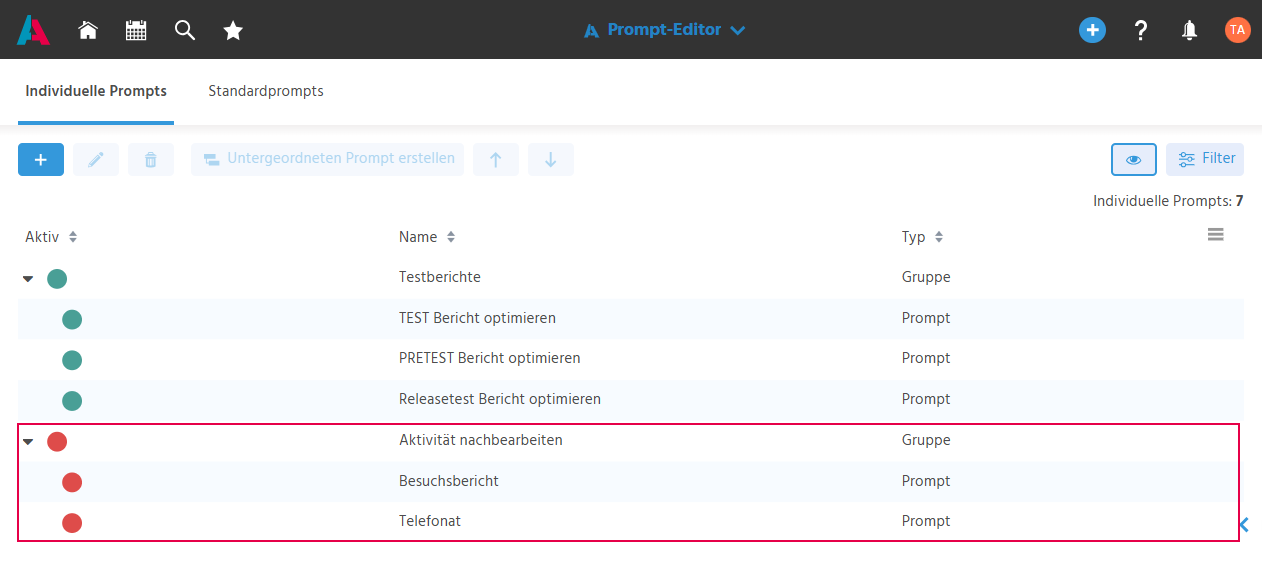Open the Prompt-Editor dropdown in header
Screen dimensions: 1262x572
(x=665, y=30)
